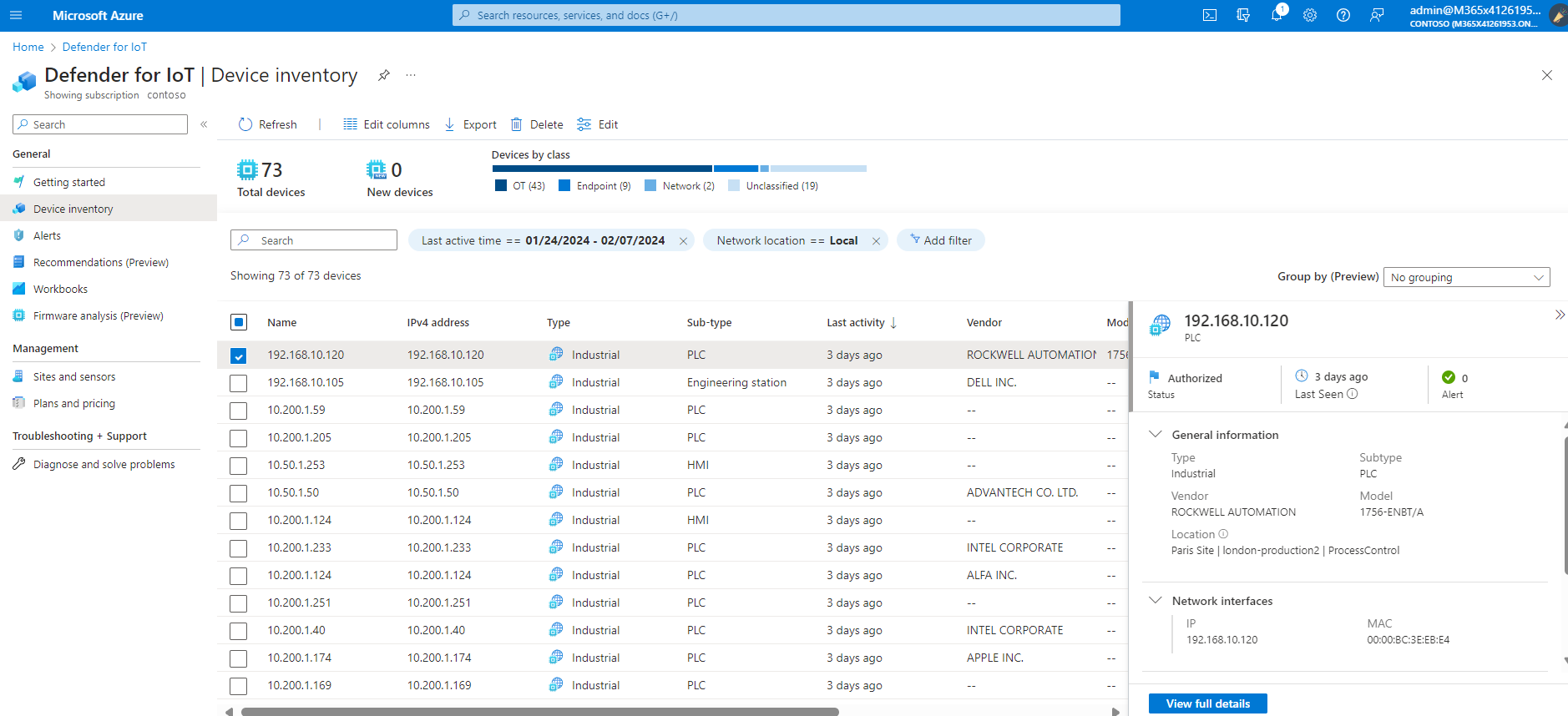Screen dimensions: 1568x716
Task: Check the 192.168.10.105 device row
Action: pos(239,383)
